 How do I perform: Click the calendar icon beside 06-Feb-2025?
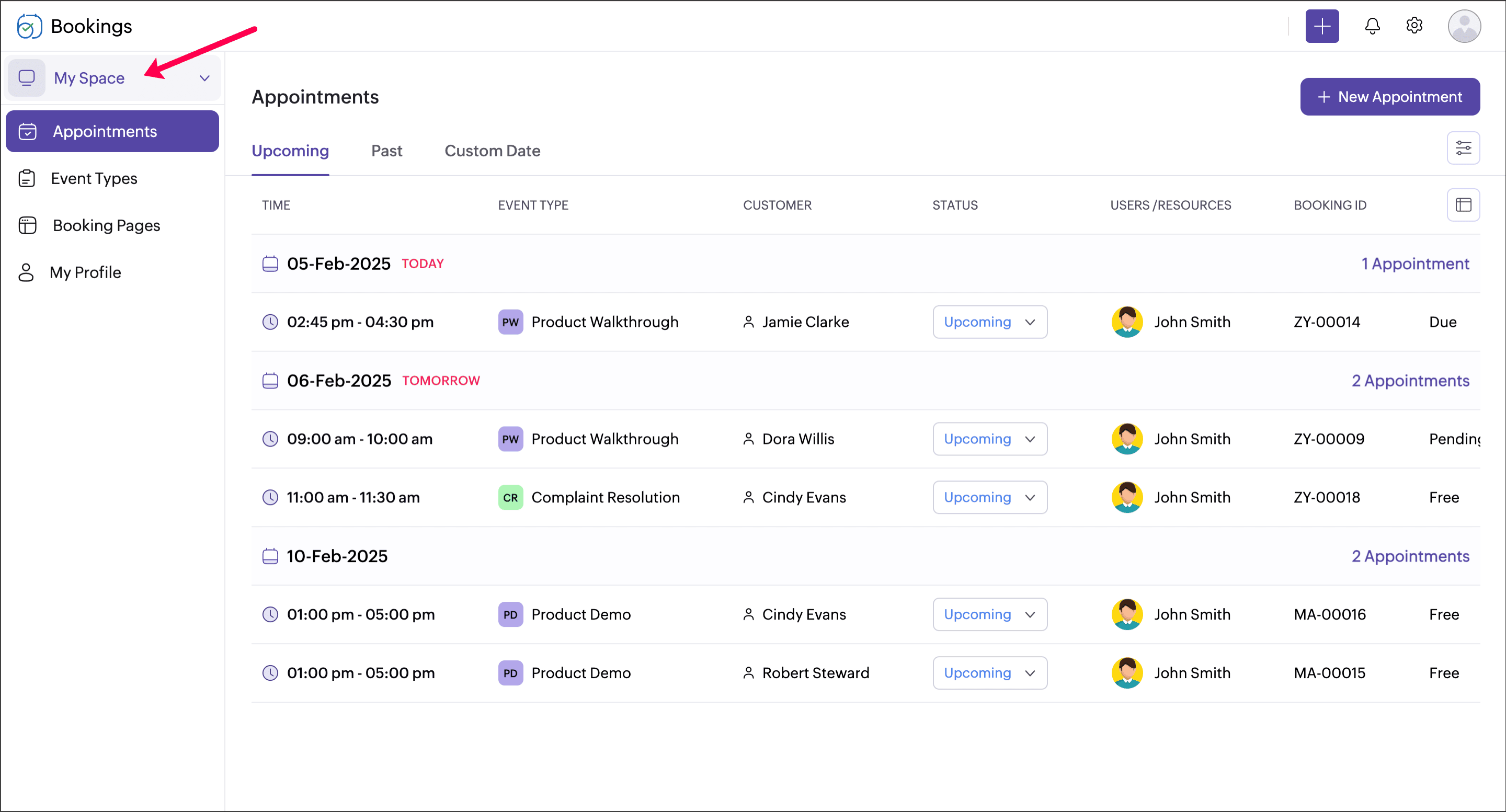tap(270, 381)
